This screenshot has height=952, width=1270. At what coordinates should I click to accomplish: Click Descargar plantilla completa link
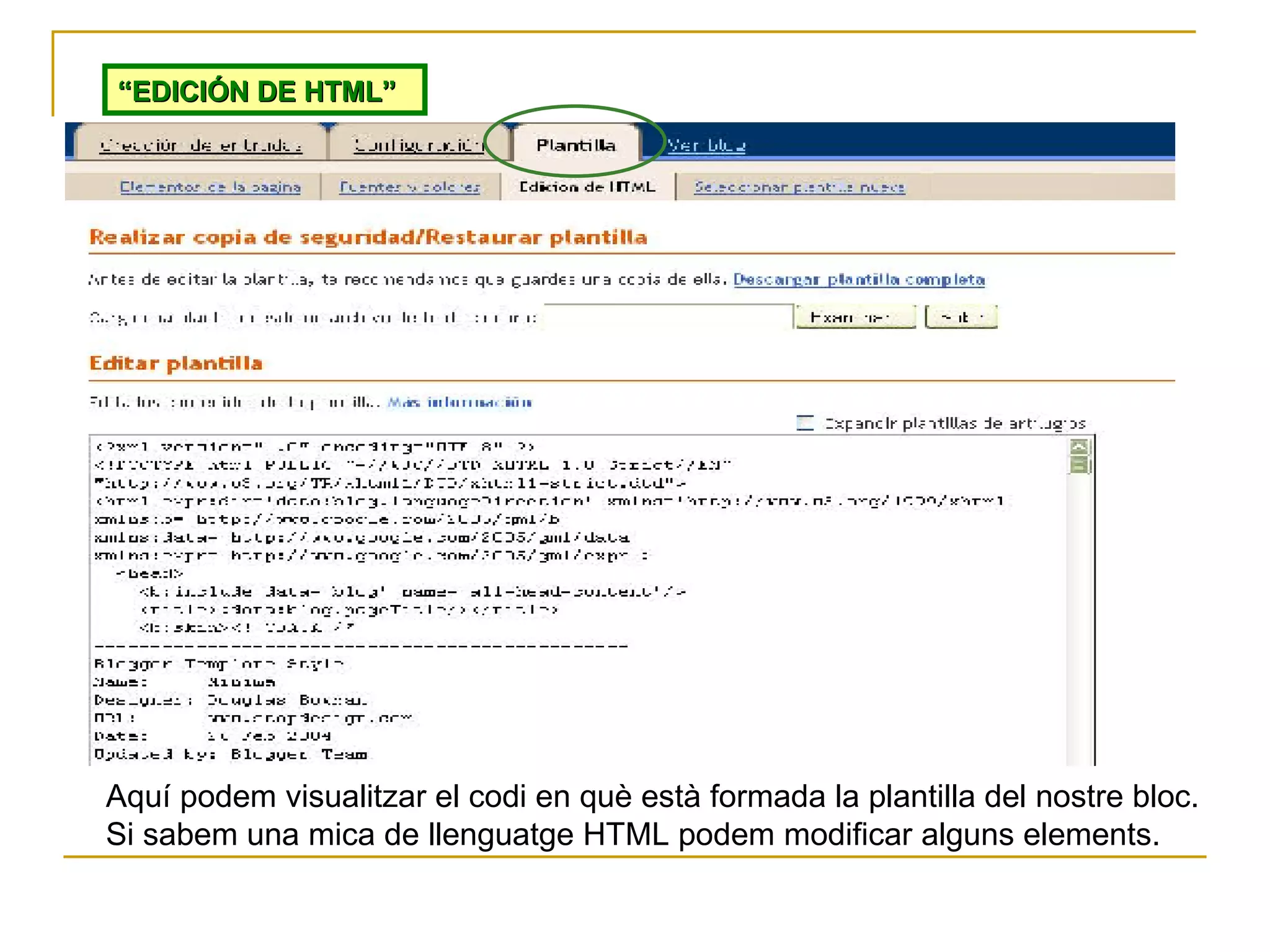click(x=859, y=280)
